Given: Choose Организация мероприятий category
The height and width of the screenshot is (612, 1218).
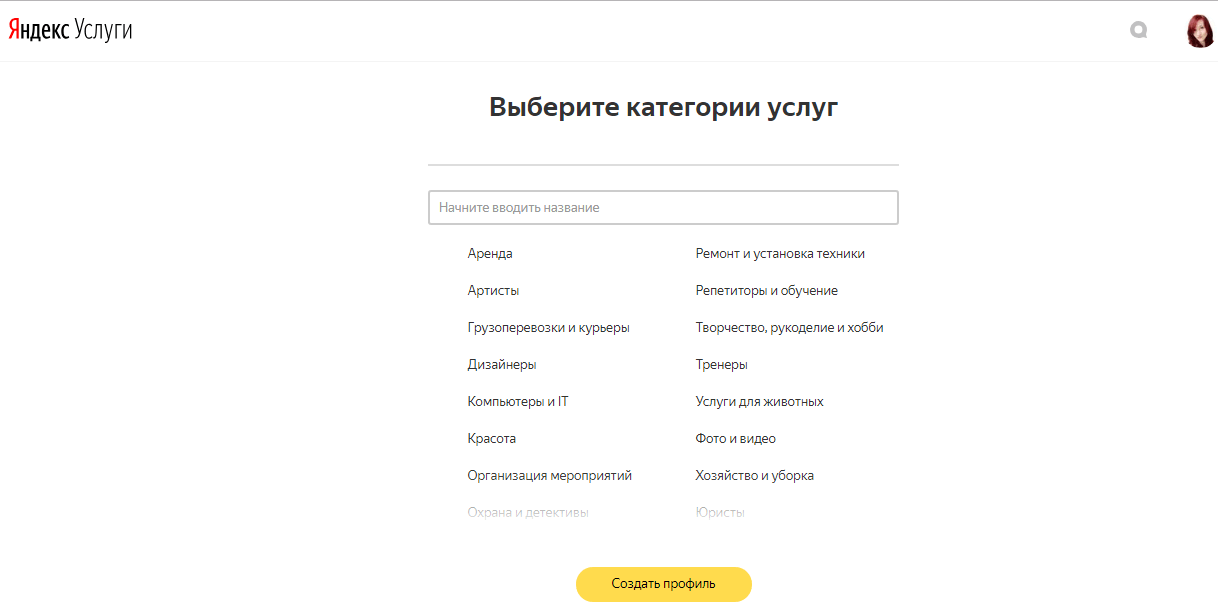Looking at the screenshot, I should pyautogui.click(x=549, y=475).
